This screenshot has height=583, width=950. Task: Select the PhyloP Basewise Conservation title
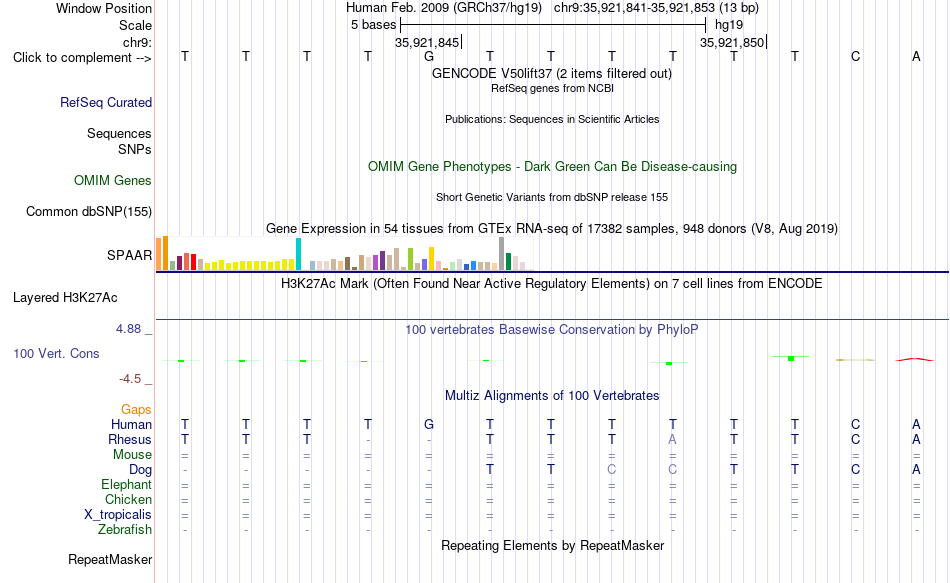coord(552,330)
